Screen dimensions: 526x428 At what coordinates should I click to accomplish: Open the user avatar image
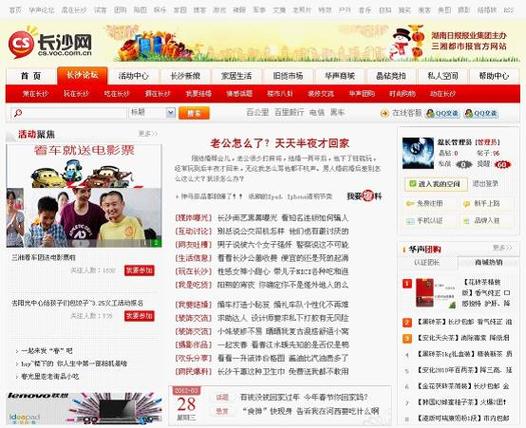tap(418, 153)
